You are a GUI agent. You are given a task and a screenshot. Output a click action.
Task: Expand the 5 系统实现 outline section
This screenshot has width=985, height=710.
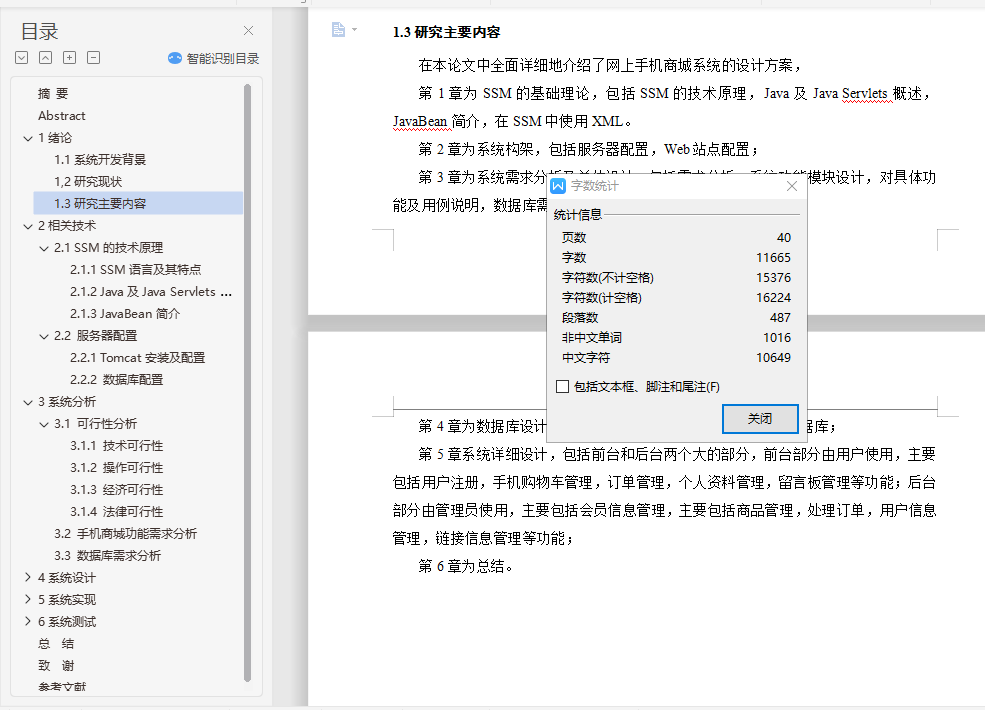[28, 599]
